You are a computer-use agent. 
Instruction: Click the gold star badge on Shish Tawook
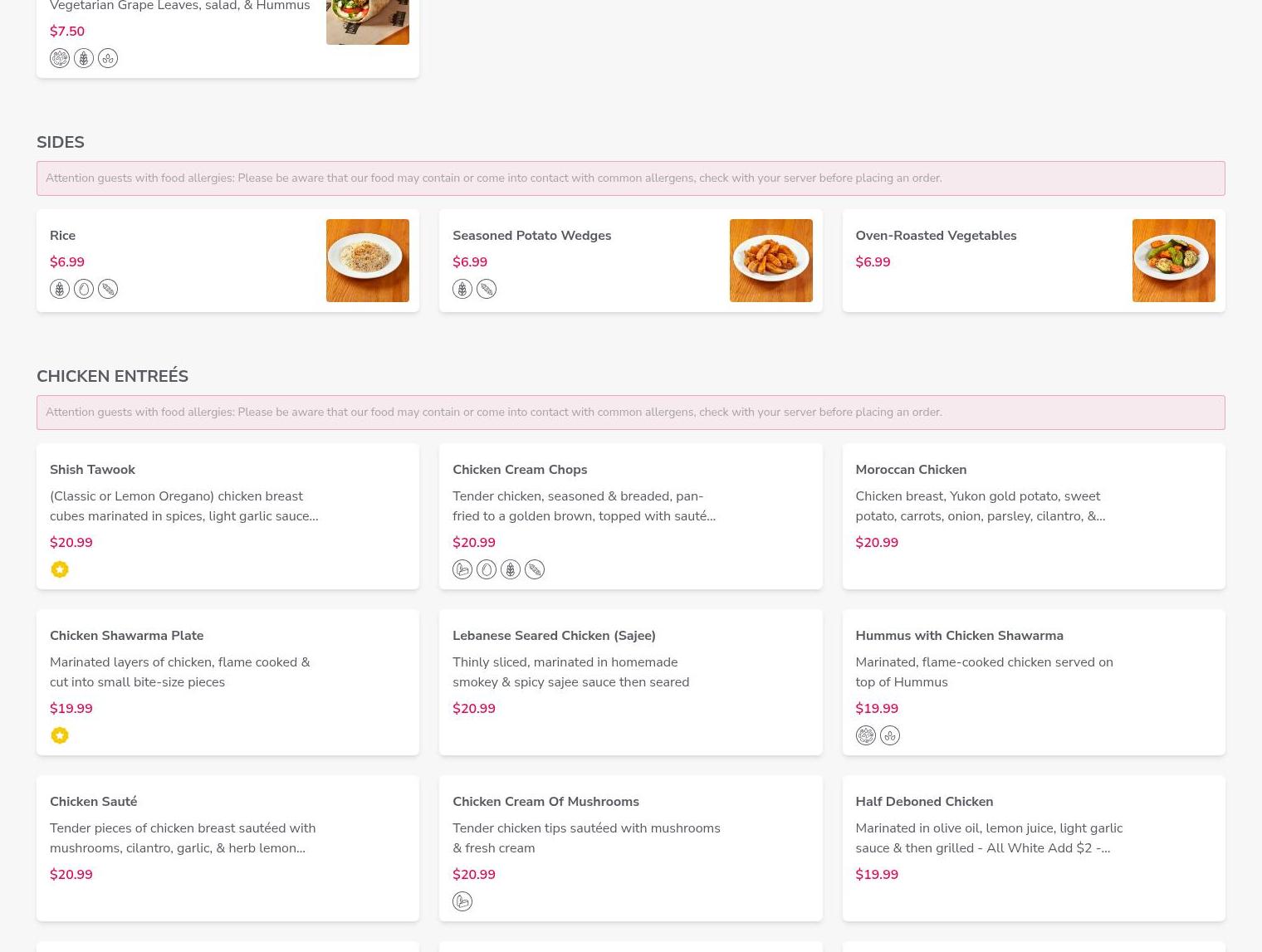coord(60,569)
